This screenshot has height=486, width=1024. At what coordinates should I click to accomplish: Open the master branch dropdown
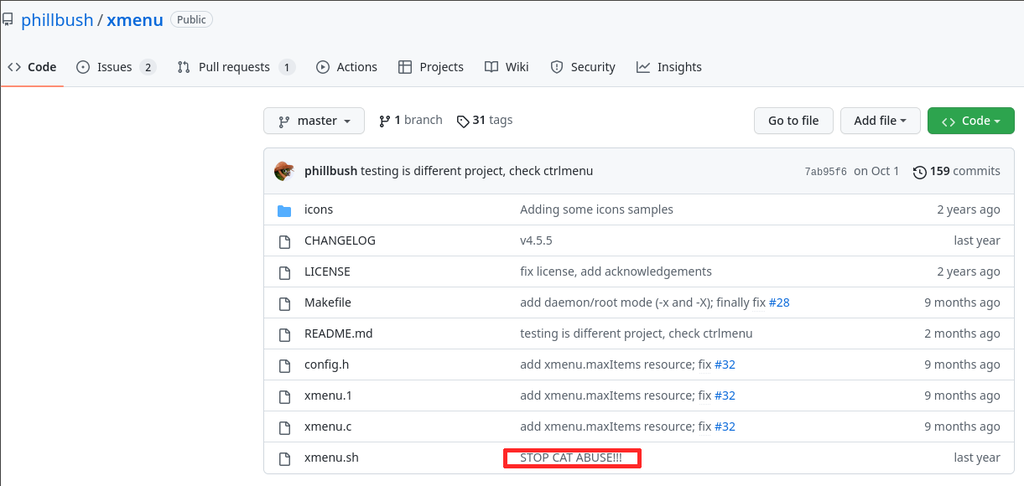click(x=315, y=121)
